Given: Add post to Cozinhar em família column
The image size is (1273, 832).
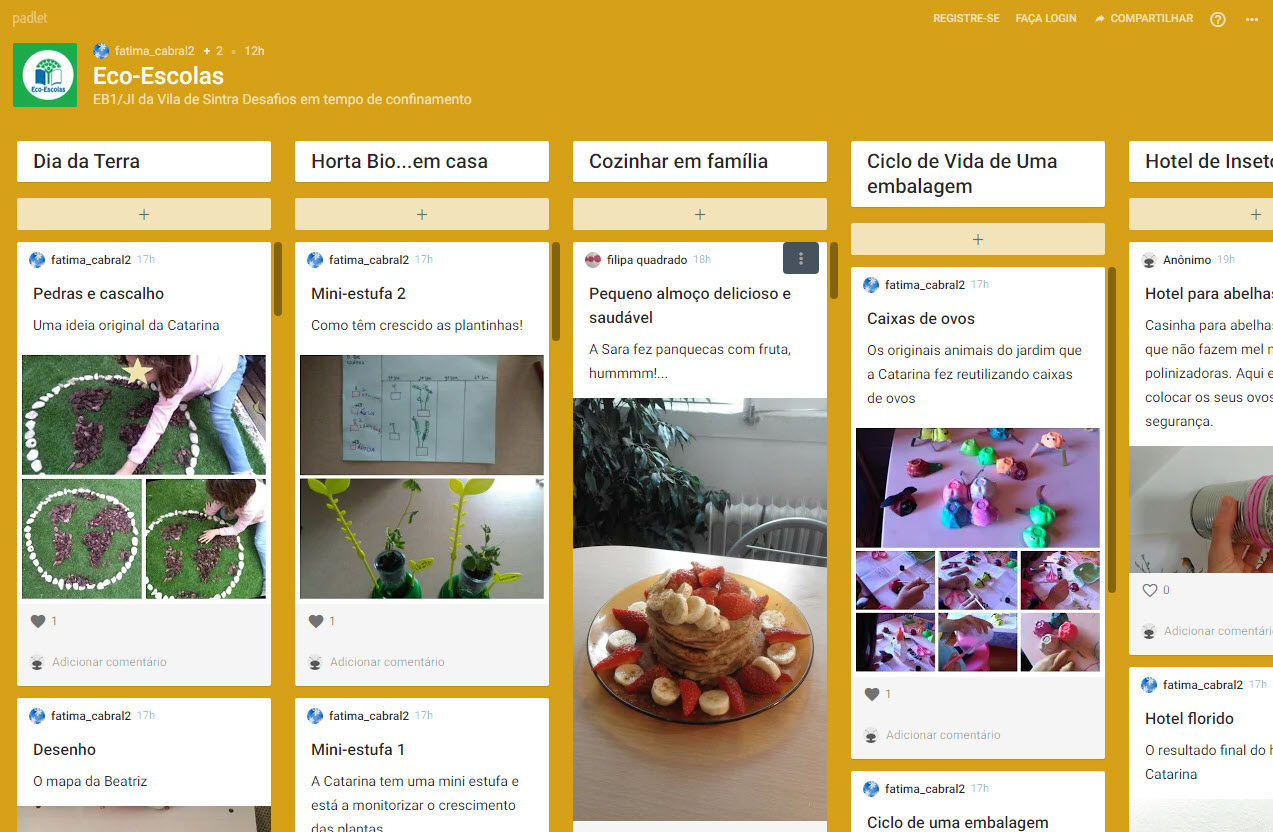Looking at the screenshot, I should pyautogui.click(x=700, y=214).
